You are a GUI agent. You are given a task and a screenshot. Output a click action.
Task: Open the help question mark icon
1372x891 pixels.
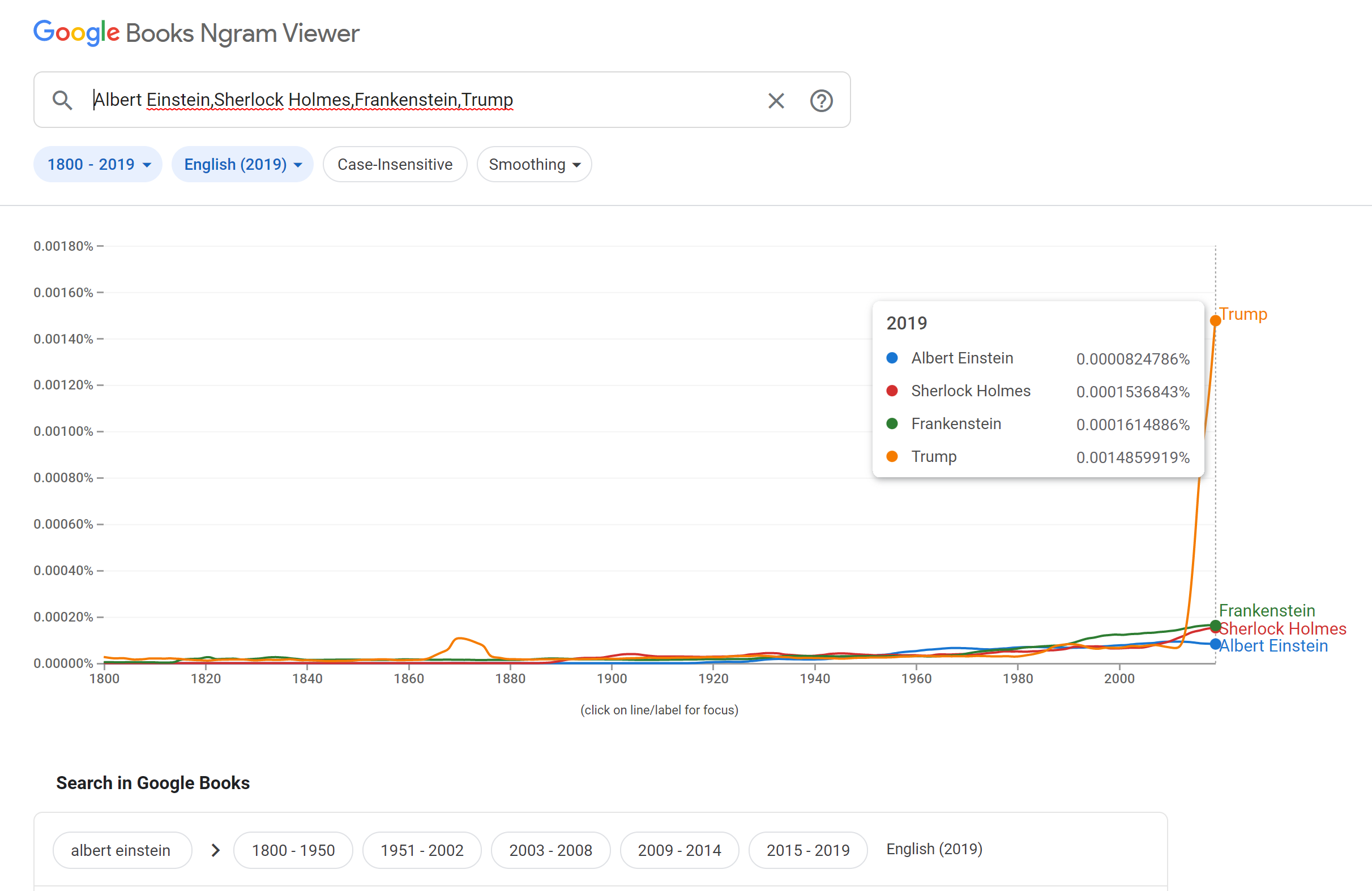click(x=821, y=101)
